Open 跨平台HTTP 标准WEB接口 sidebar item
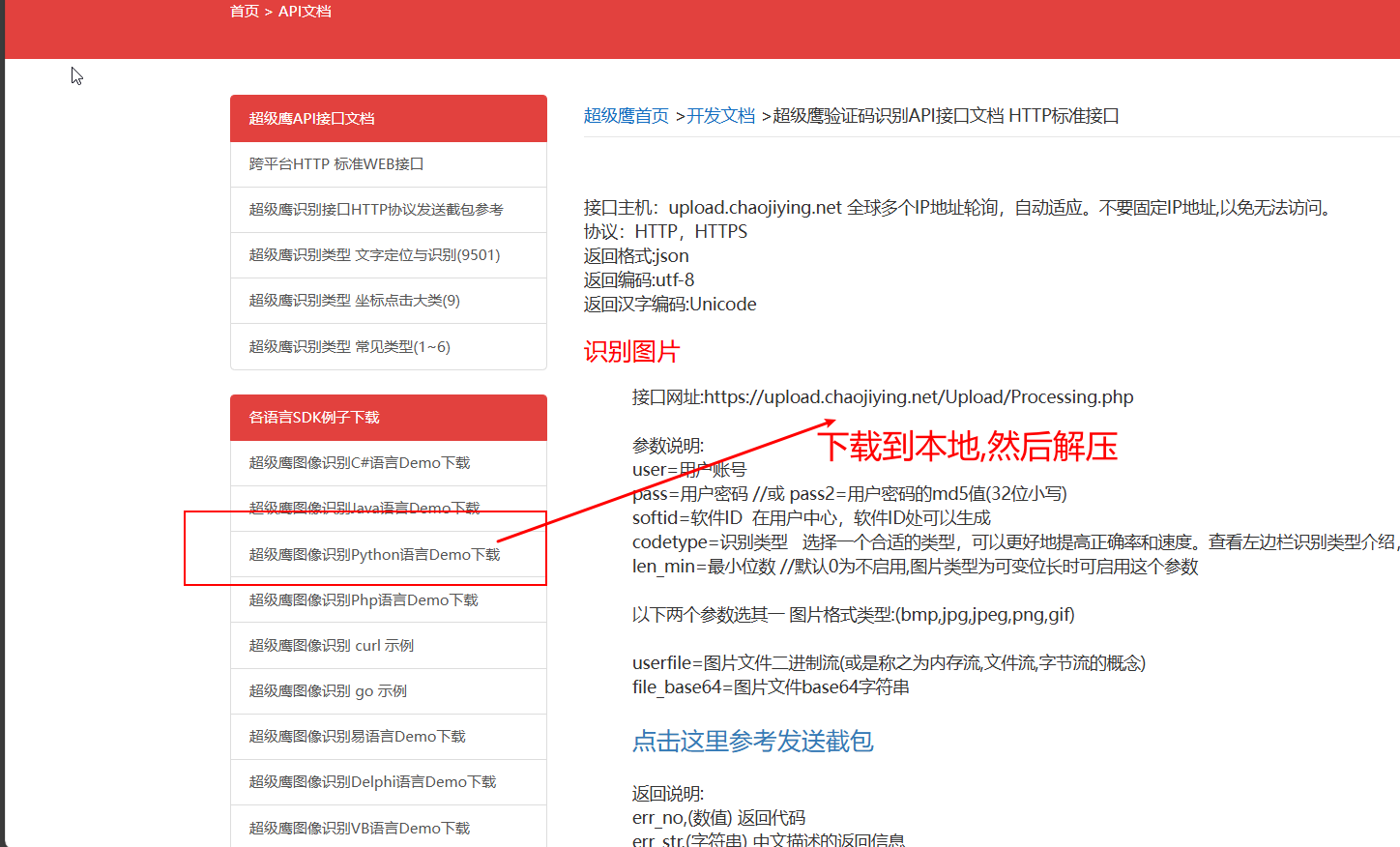The image size is (1400, 847). (x=335, y=164)
